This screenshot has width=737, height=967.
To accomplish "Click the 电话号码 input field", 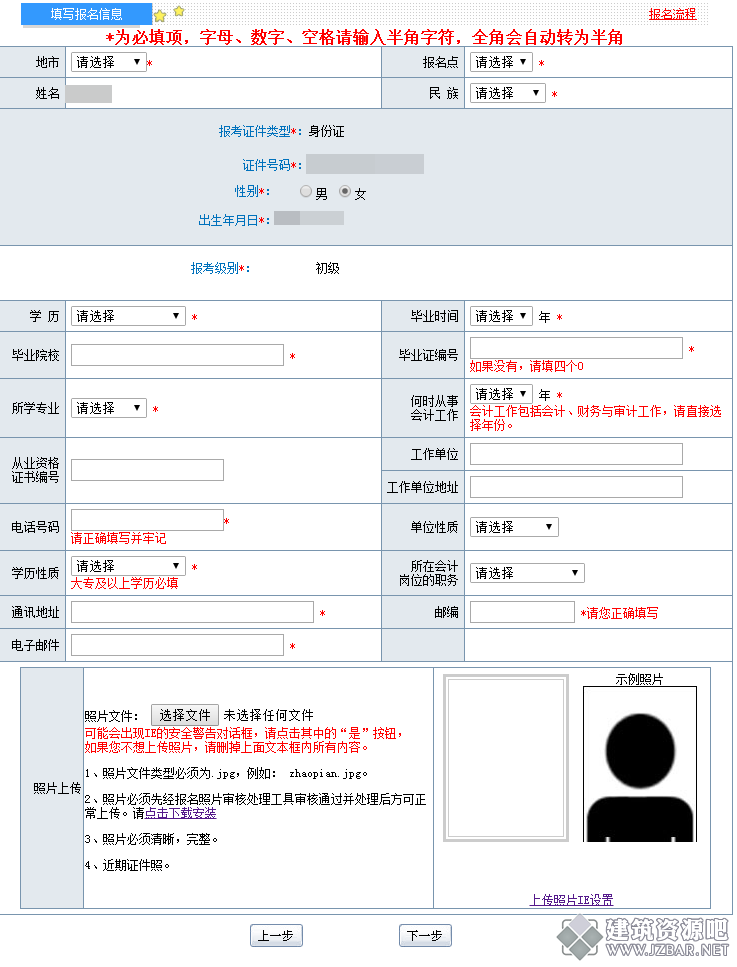I will pos(147,520).
